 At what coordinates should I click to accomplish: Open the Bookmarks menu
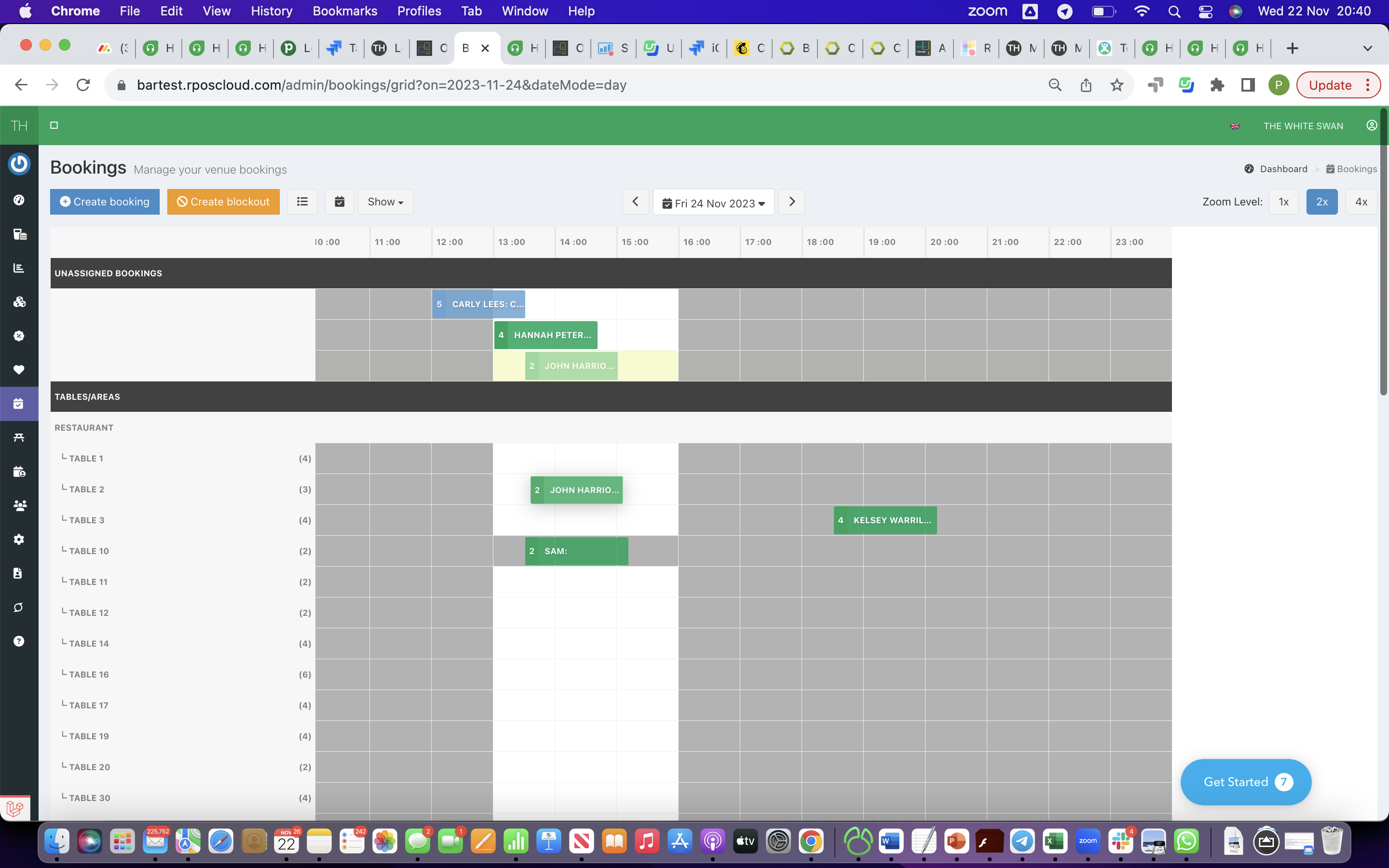click(x=344, y=11)
